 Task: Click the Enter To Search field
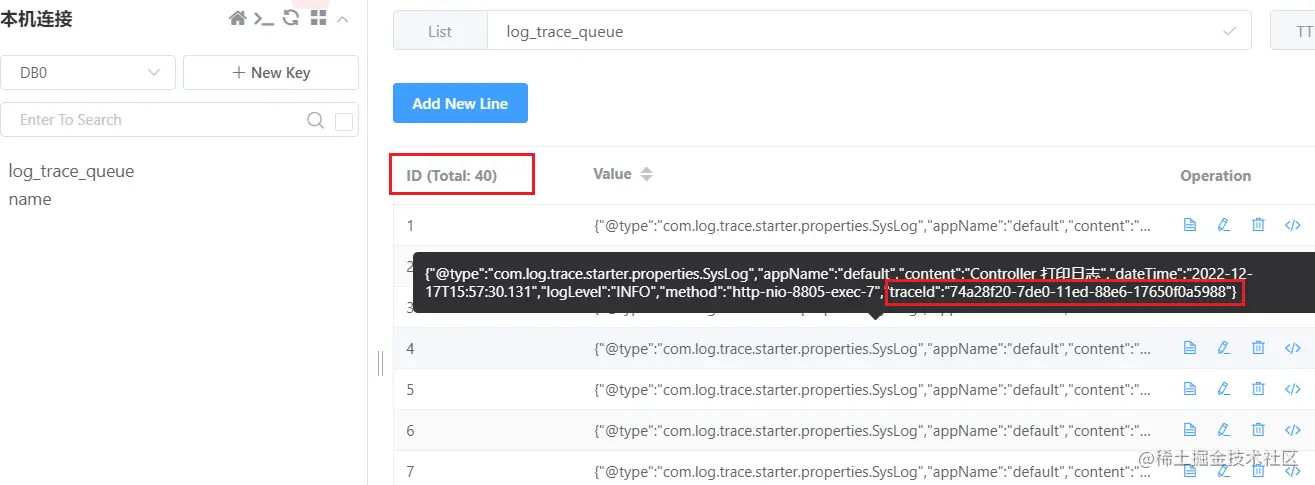(x=160, y=120)
